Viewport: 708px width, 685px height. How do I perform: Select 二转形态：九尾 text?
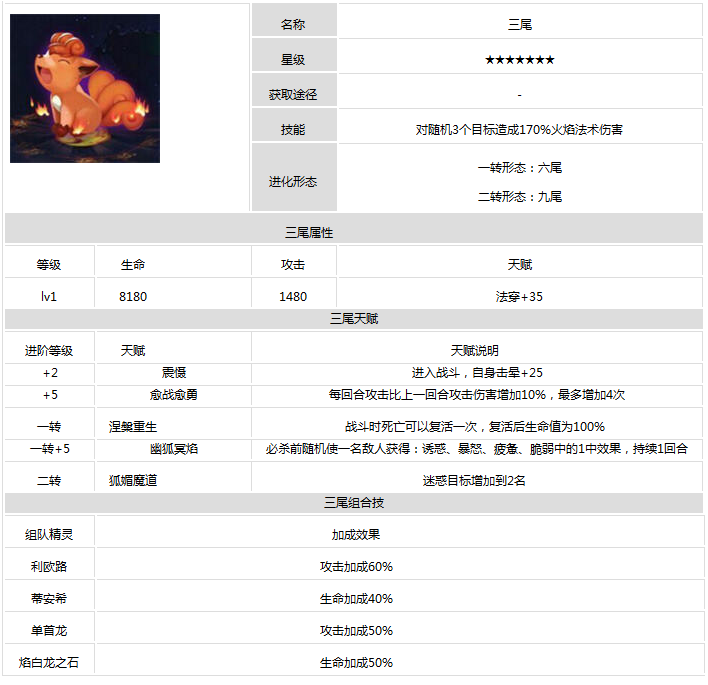pos(520,196)
